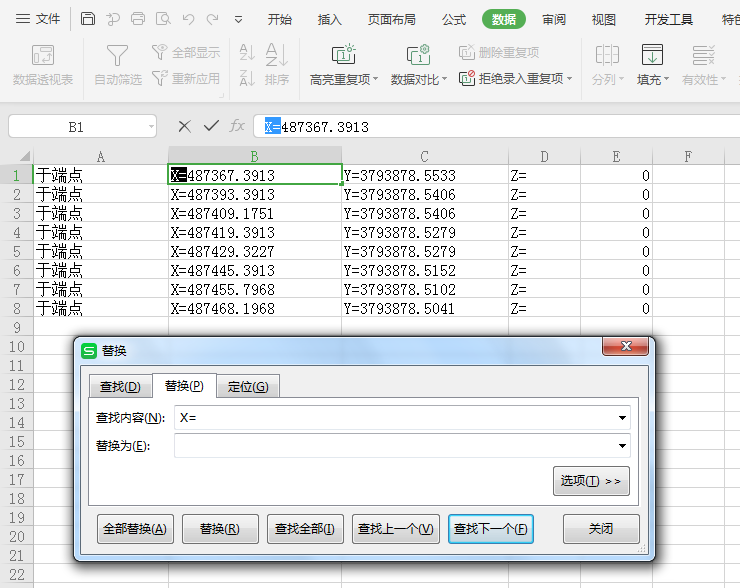
Task: Expand 选项(T) advanced options
Action: coord(591,481)
